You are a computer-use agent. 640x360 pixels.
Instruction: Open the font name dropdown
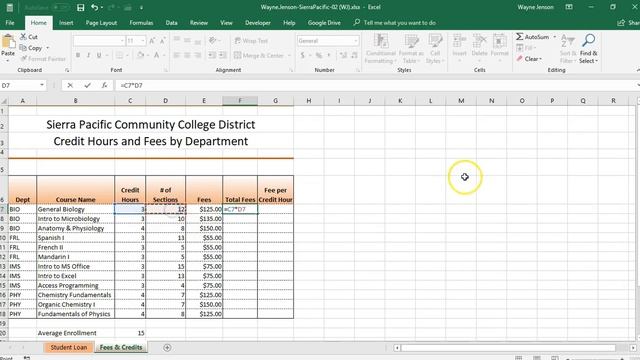click(122, 41)
